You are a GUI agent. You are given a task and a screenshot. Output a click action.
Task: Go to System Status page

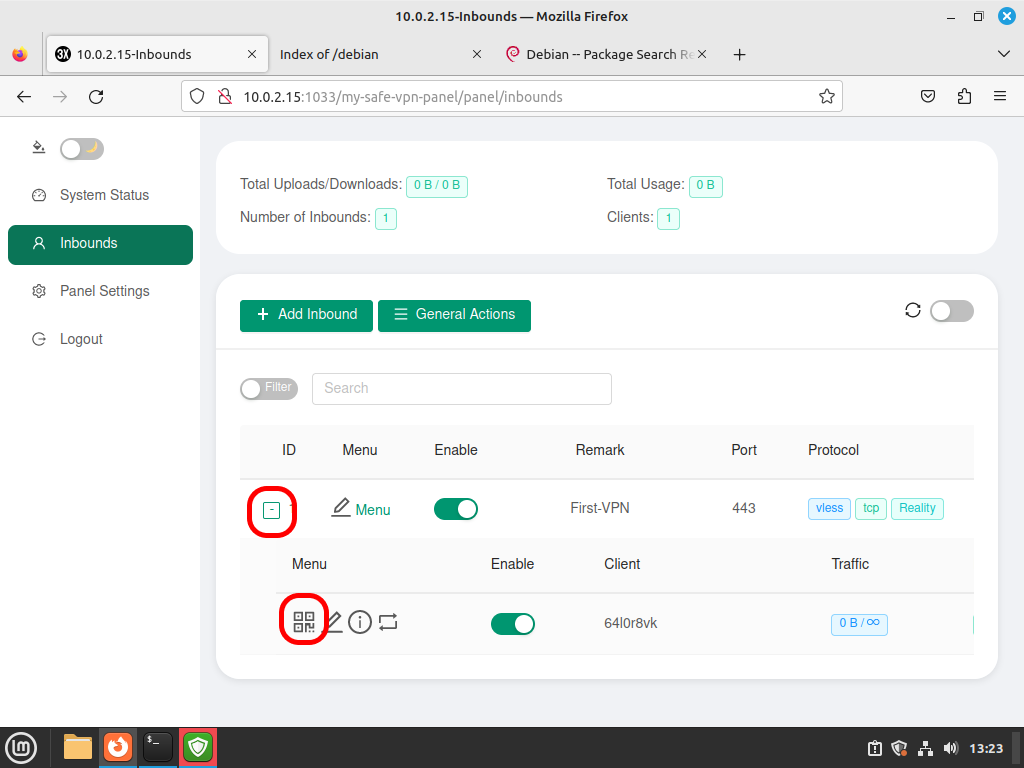(x=101, y=195)
